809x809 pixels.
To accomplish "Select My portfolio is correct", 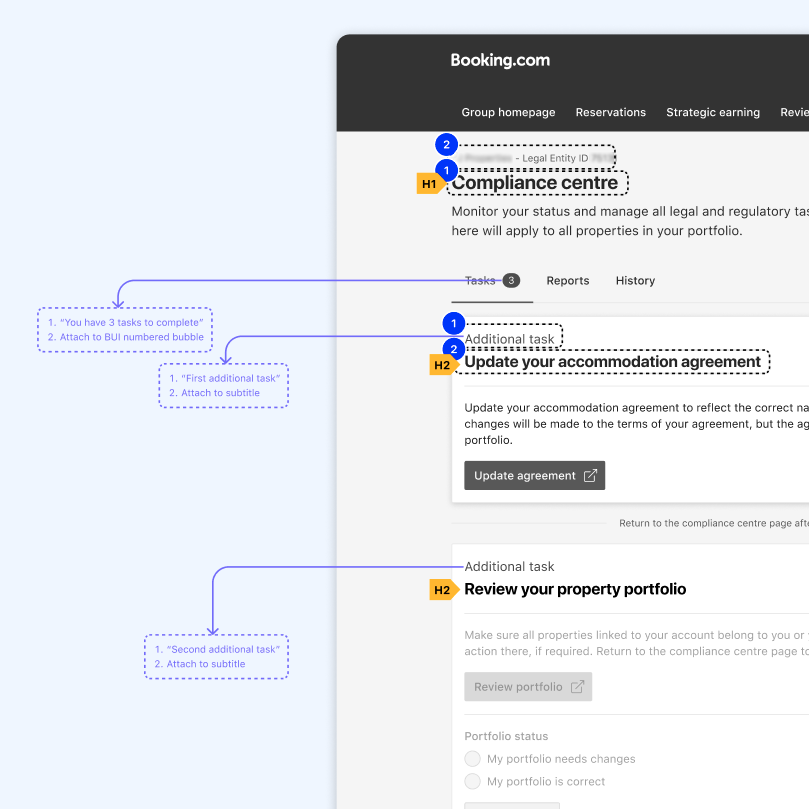I will pos(472,781).
